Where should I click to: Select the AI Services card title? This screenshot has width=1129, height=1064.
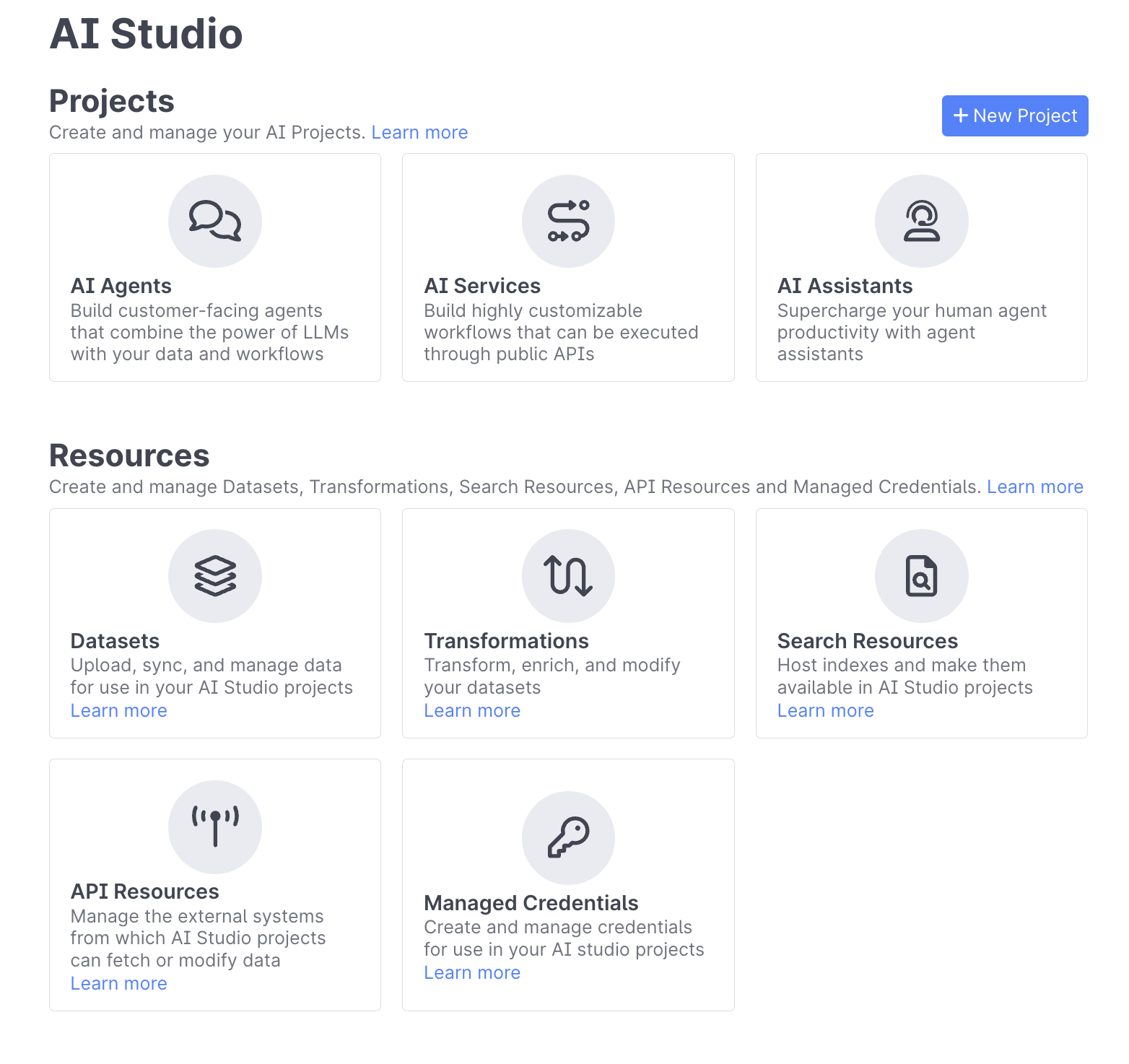tap(482, 287)
